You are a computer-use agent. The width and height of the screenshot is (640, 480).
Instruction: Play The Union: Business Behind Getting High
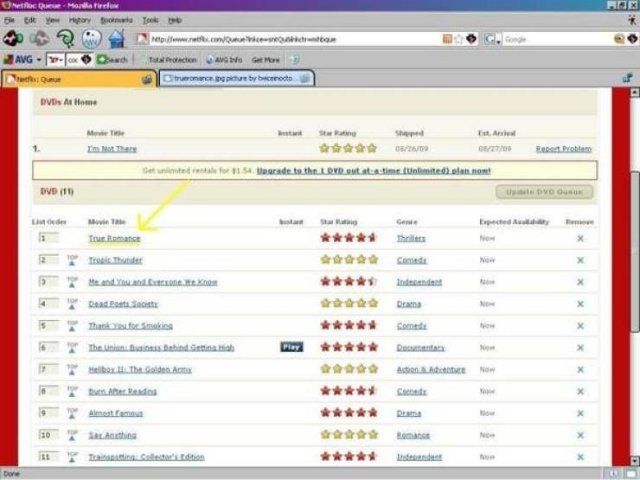[x=291, y=347]
